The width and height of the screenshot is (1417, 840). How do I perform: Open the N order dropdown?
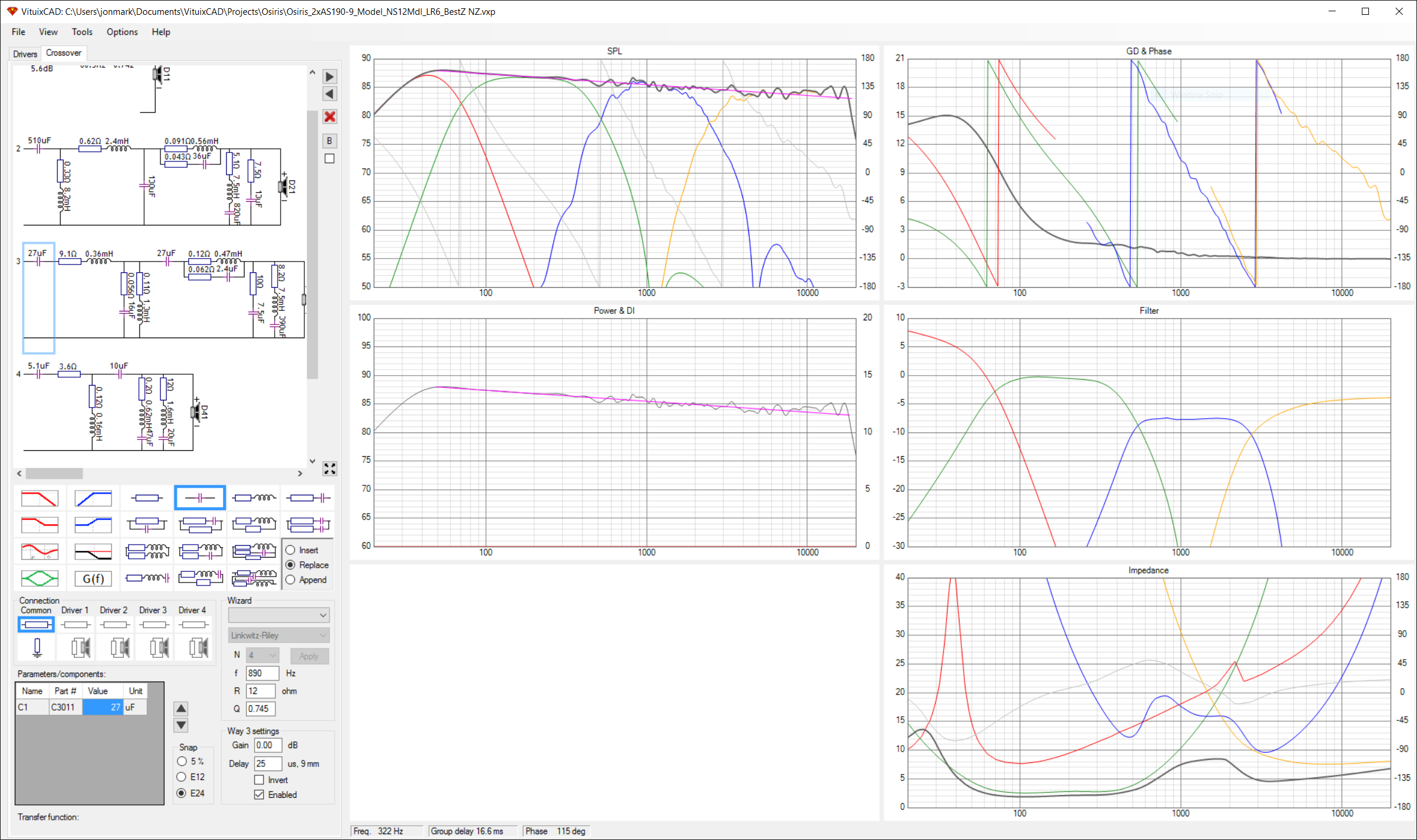tap(263, 656)
